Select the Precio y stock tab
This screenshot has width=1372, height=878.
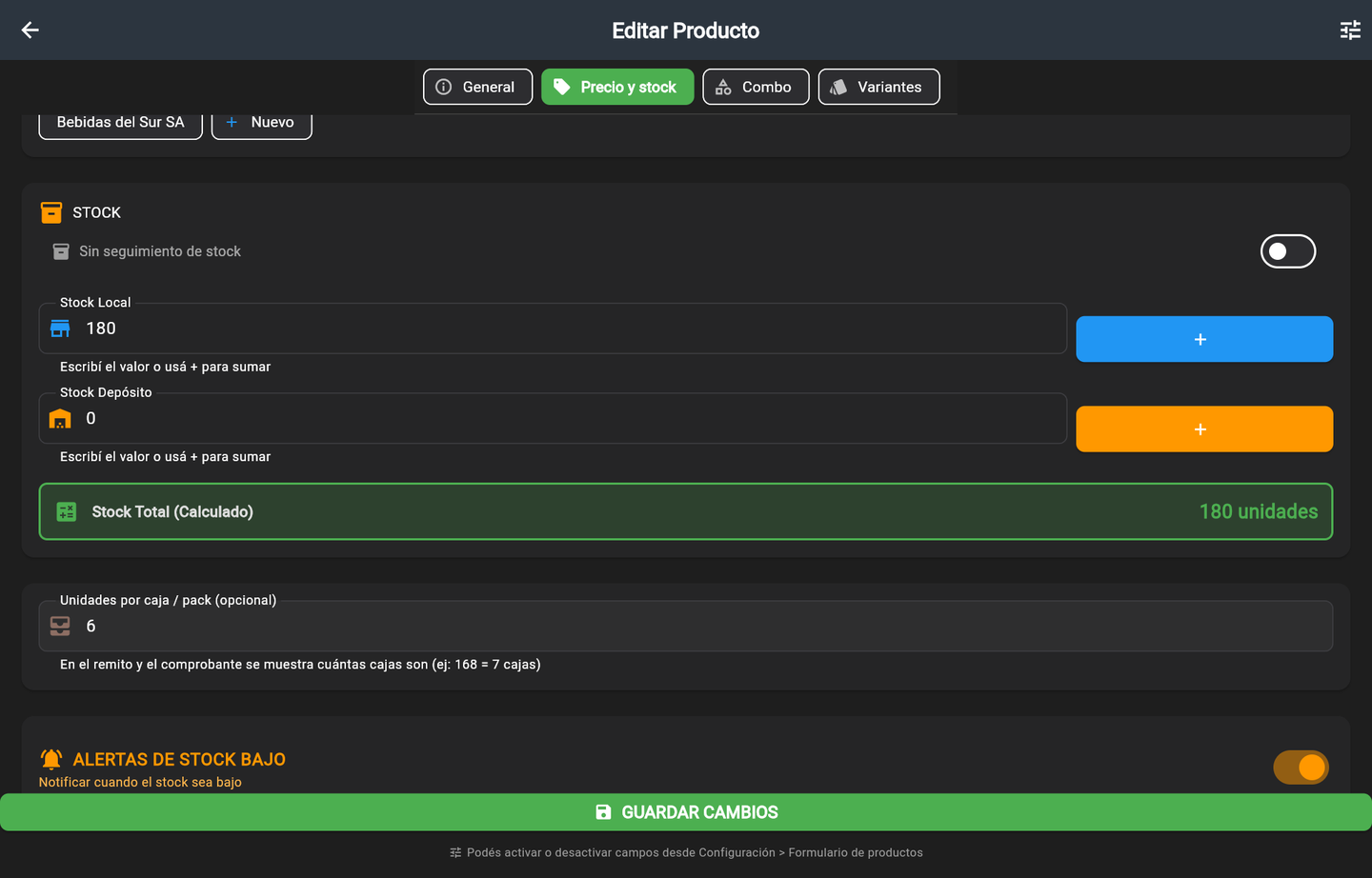617,87
